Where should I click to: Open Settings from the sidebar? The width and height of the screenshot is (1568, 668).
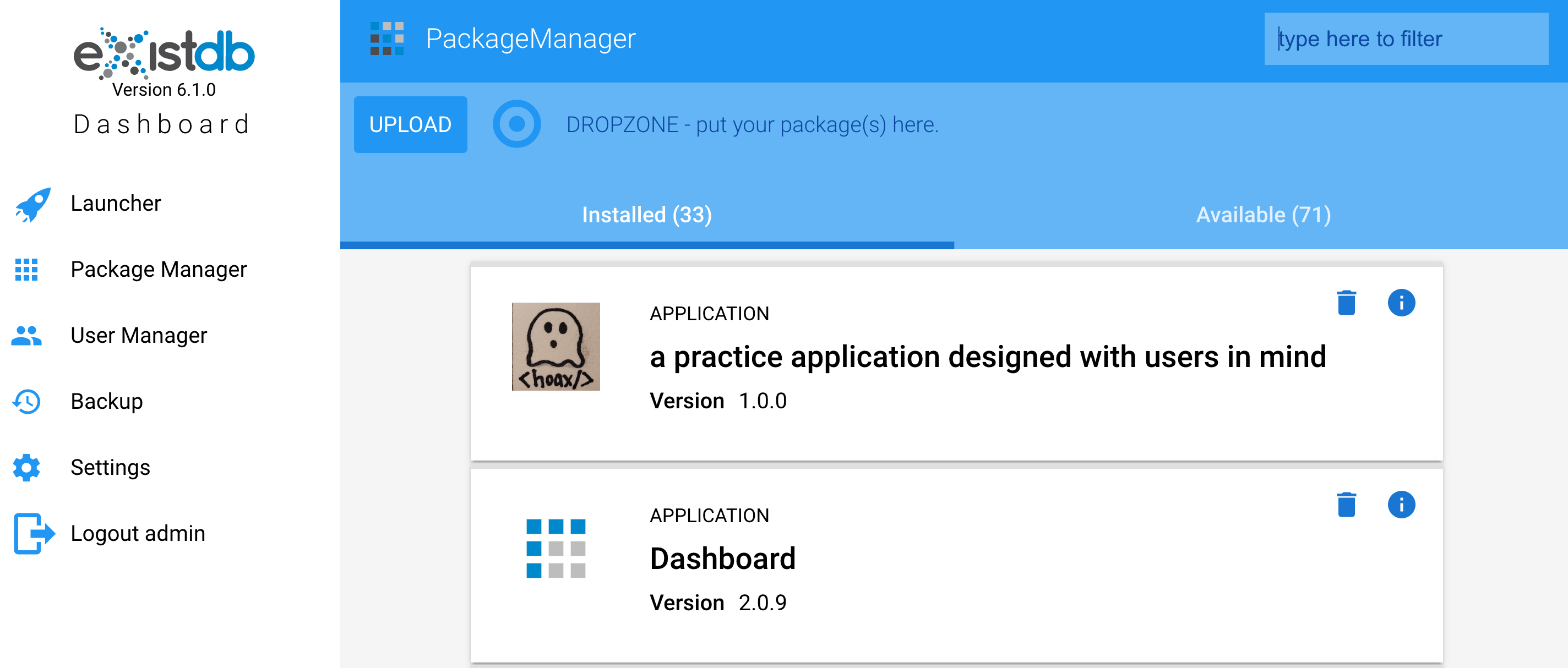pyautogui.click(x=110, y=467)
